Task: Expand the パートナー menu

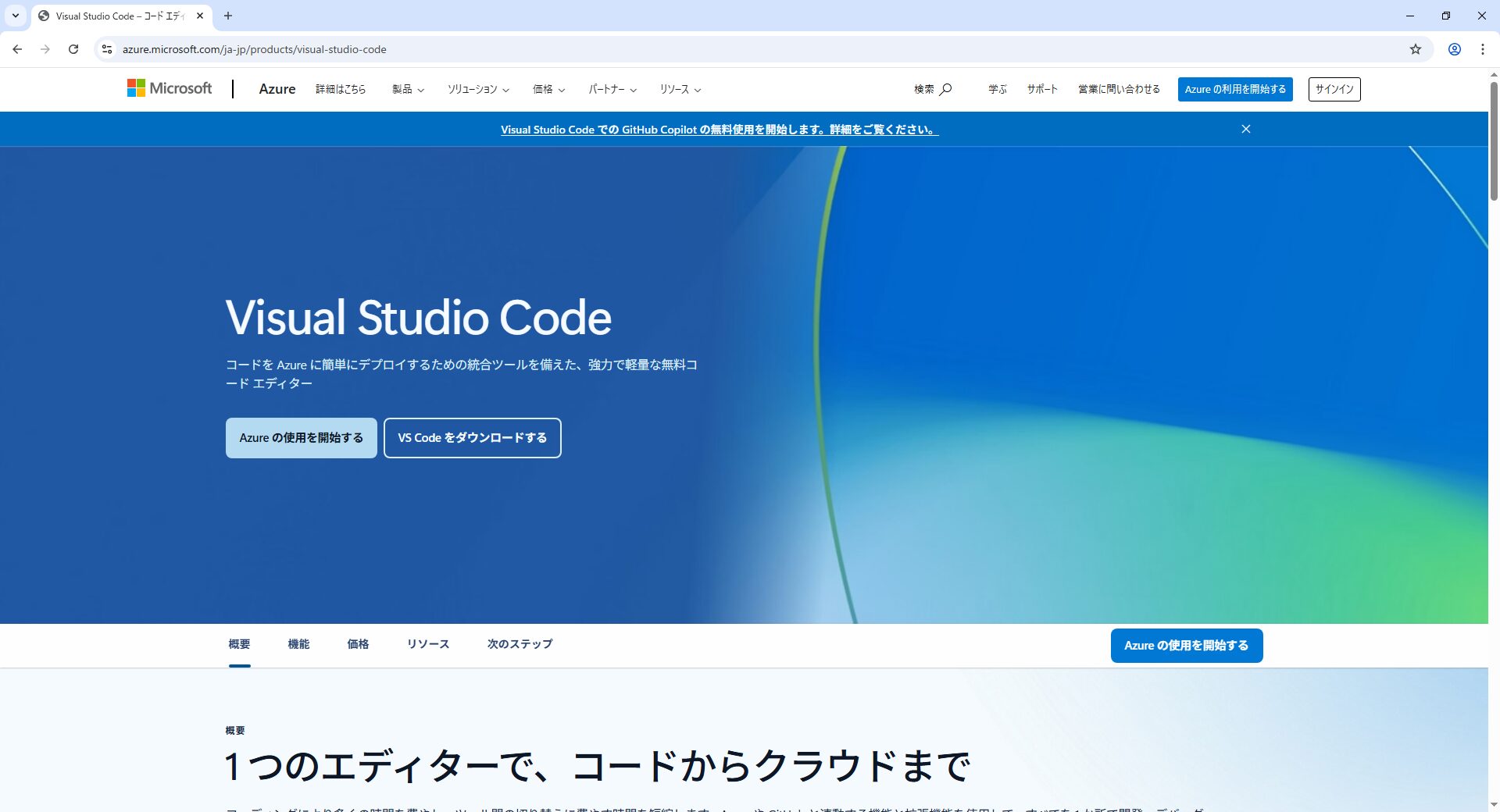Action: [x=612, y=89]
